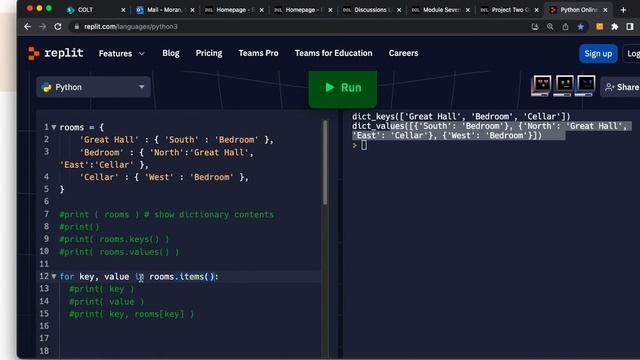
Task: Click the replit.com address bar
Action: pos(298,27)
